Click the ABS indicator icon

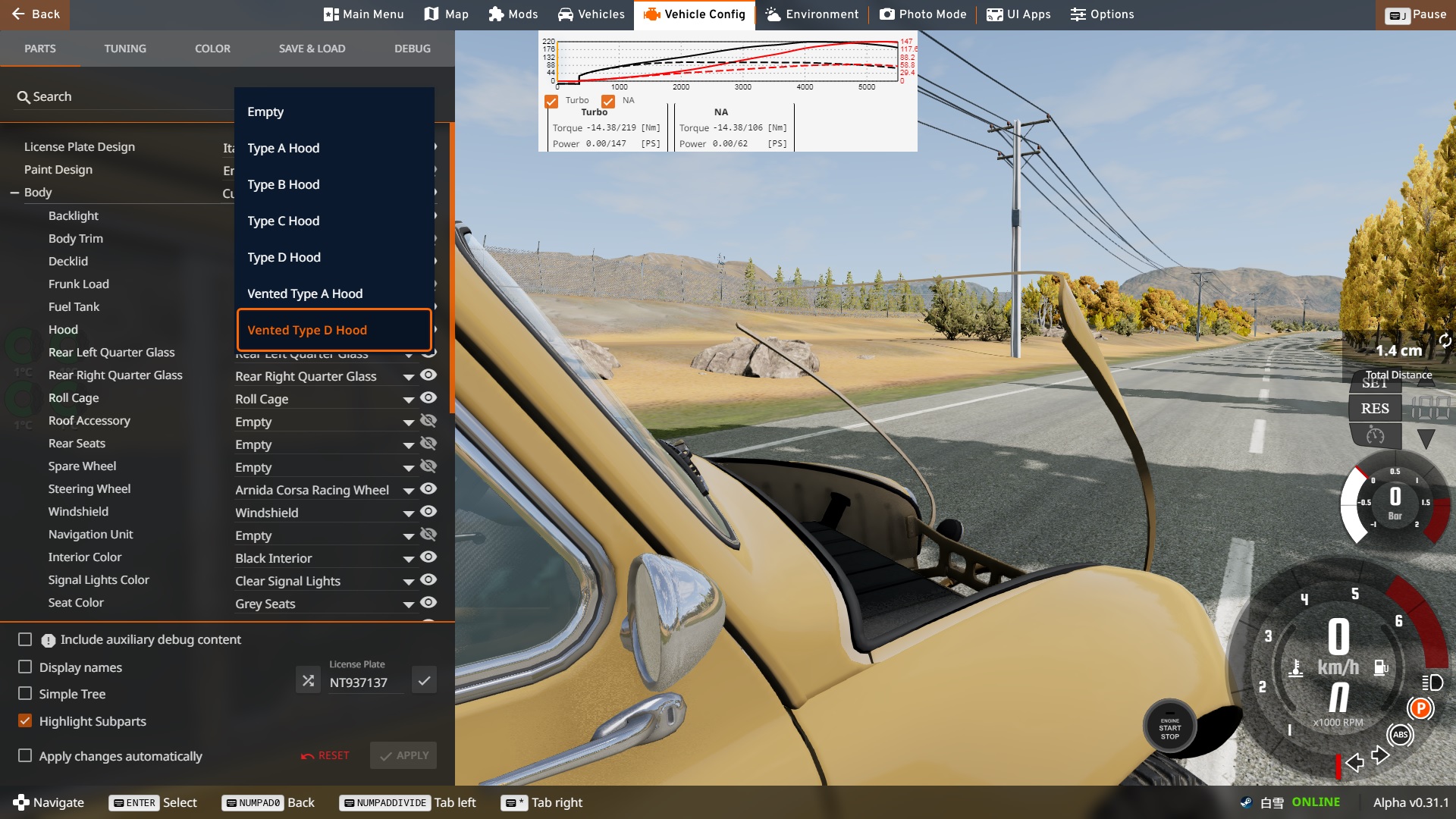click(1400, 734)
